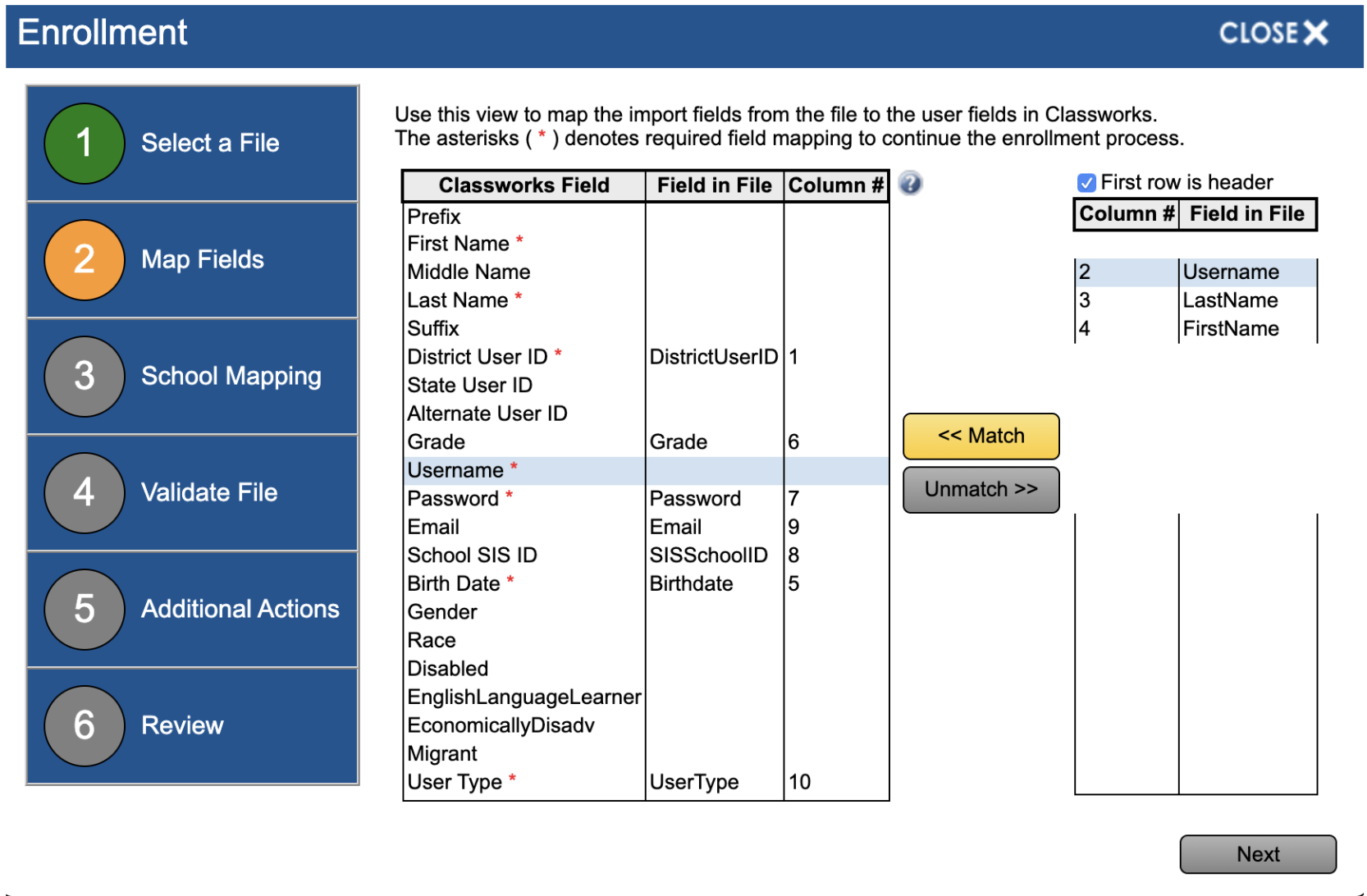Select the Middle Name field row
Image resolution: width=1367 pixels, height=896 pixels.
point(646,272)
